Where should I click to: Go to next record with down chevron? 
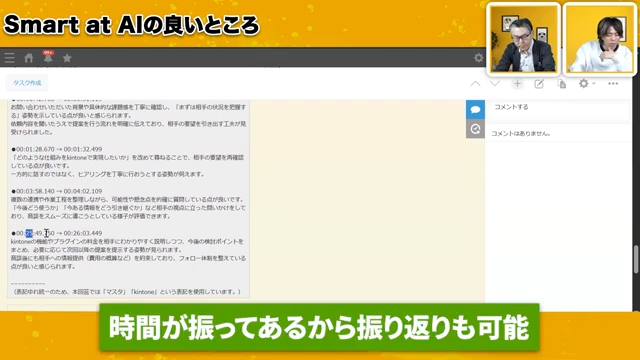[x=495, y=84]
